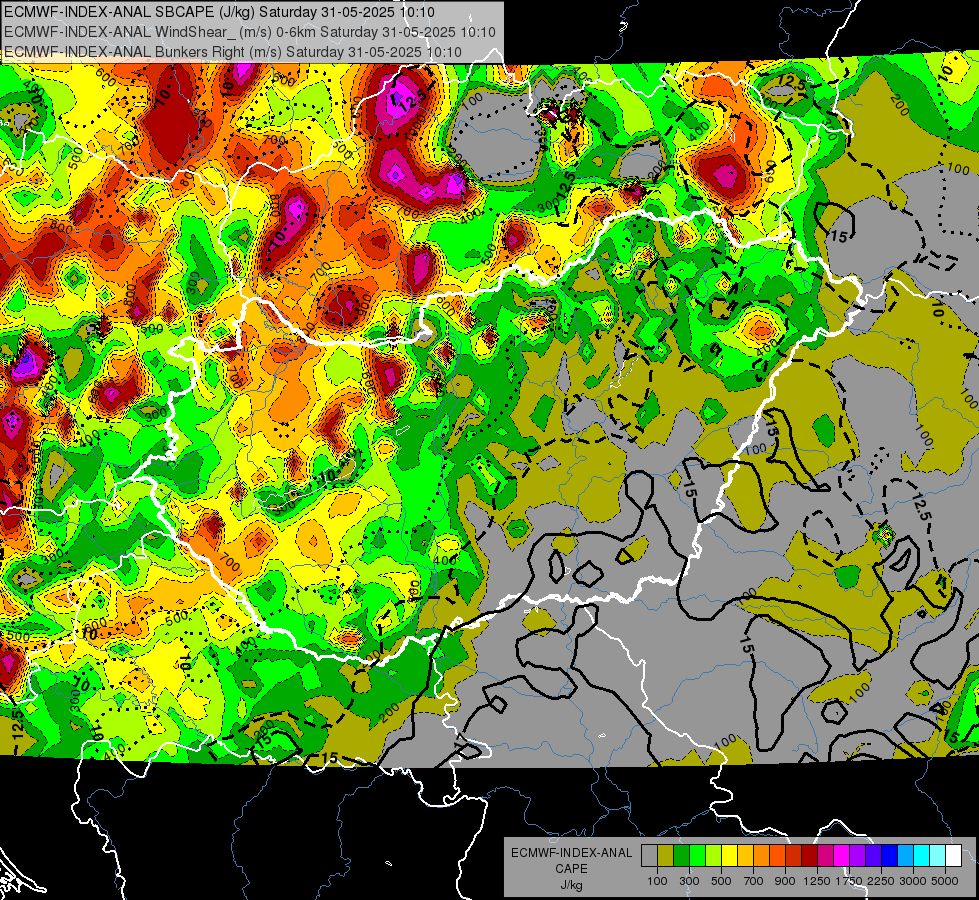Select the Bunkers Right (m/s) title line
This screenshot has width=979, height=900.
233,52
